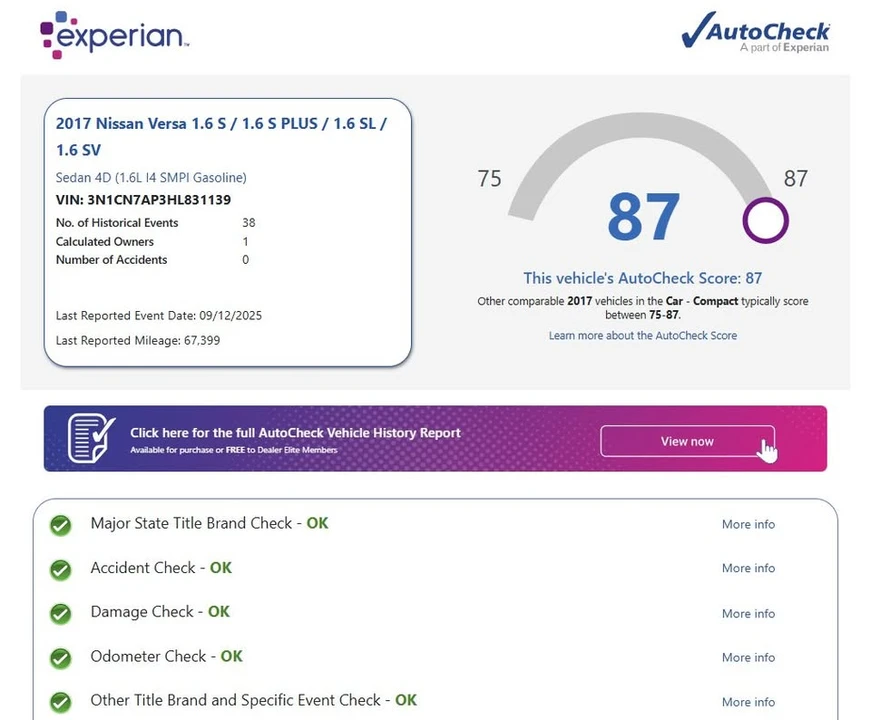The image size is (871, 720).
Task: Click Odometer Check - OK text
Action: click(x=167, y=656)
